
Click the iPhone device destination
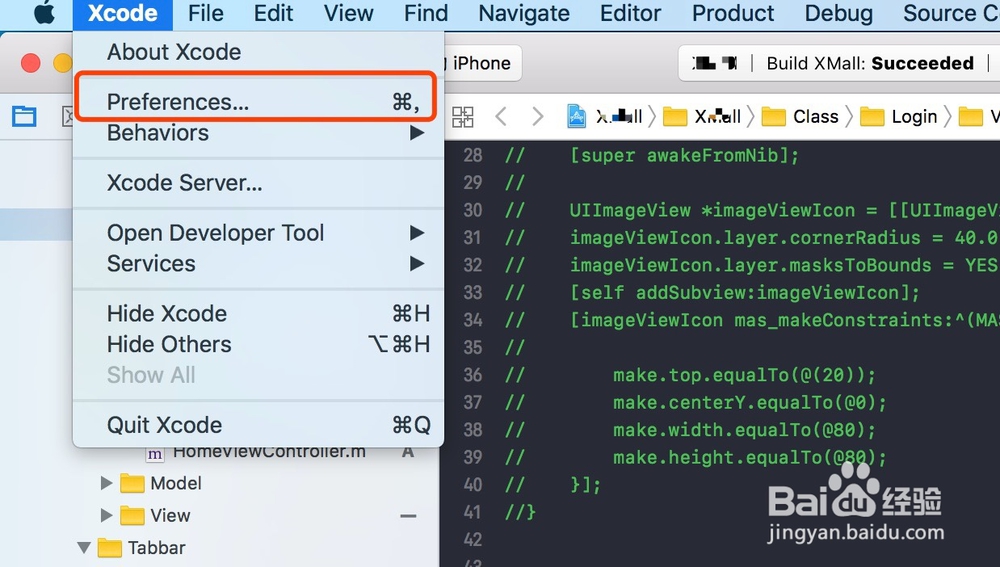[x=482, y=63]
